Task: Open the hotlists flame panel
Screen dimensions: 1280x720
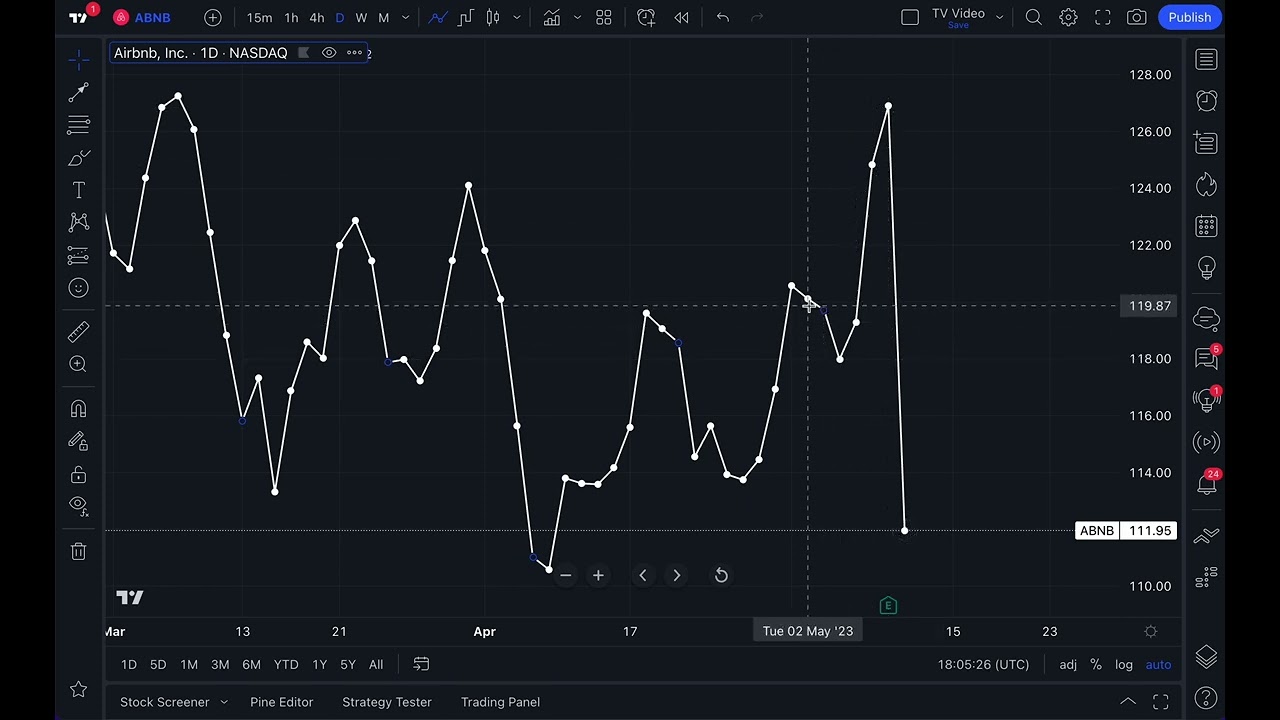Action: click(1207, 184)
